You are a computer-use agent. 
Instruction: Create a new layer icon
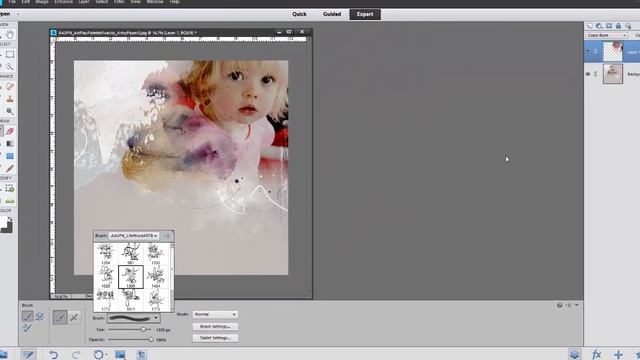[x=589, y=26]
